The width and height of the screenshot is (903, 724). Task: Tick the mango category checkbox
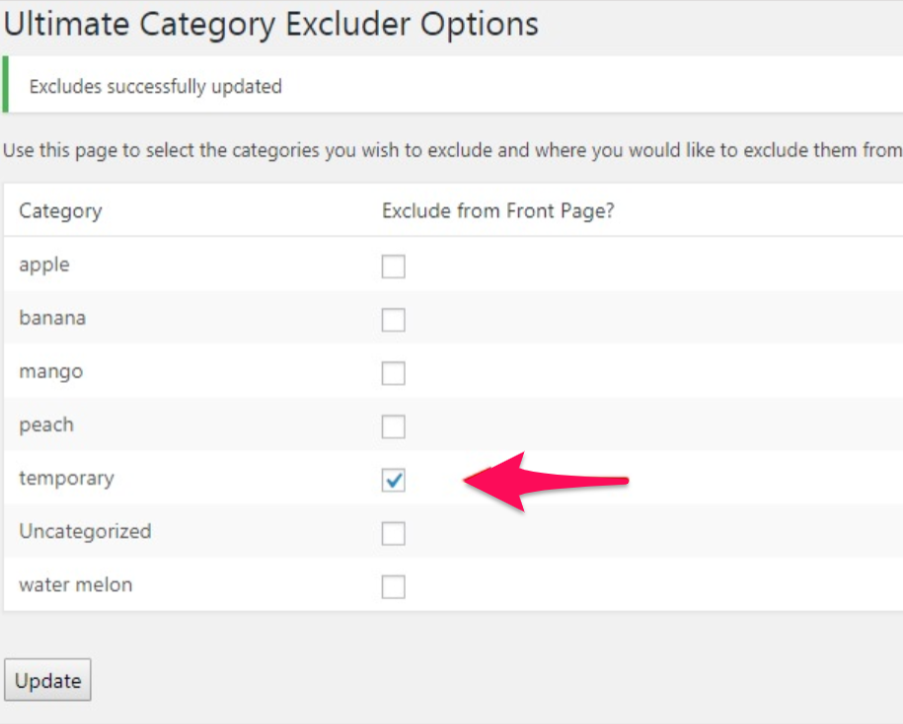[x=394, y=374]
